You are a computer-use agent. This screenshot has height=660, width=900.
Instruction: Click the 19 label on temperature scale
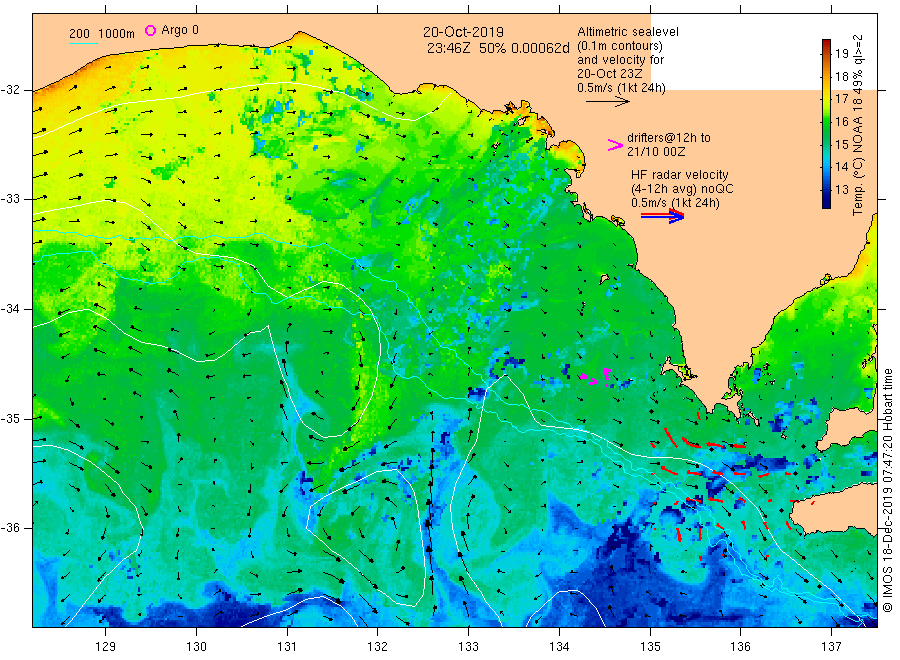(x=841, y=54)
